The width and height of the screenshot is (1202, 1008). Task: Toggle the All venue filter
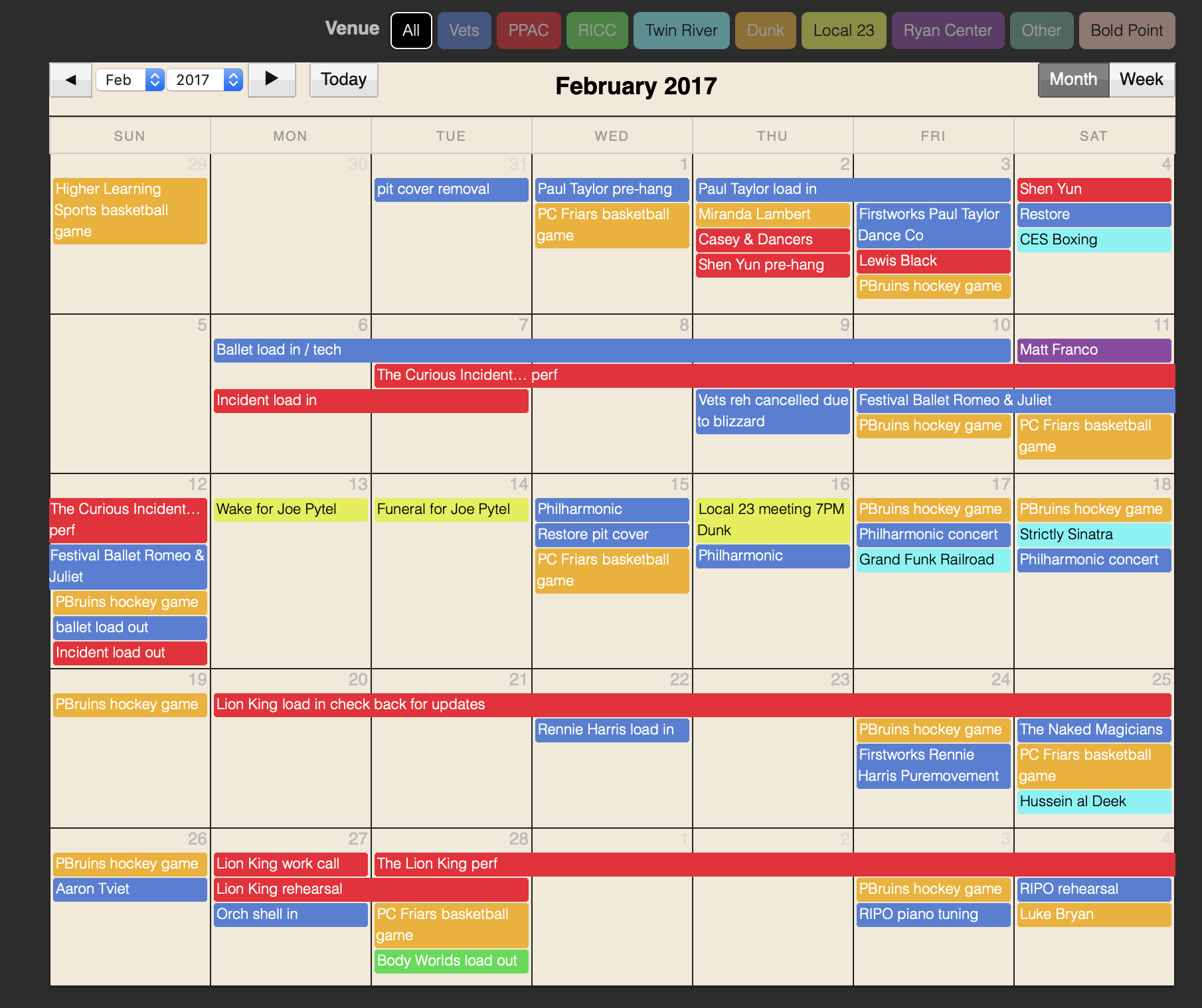(411, 31)
